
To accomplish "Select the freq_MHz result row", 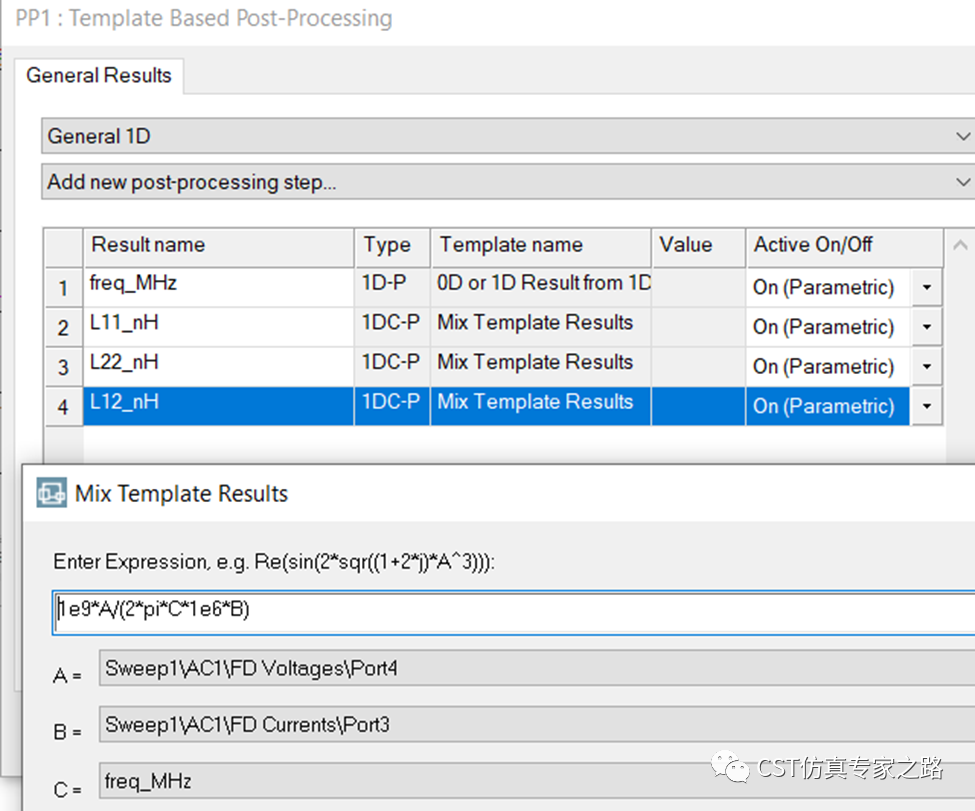I will (x=494, y=287).
